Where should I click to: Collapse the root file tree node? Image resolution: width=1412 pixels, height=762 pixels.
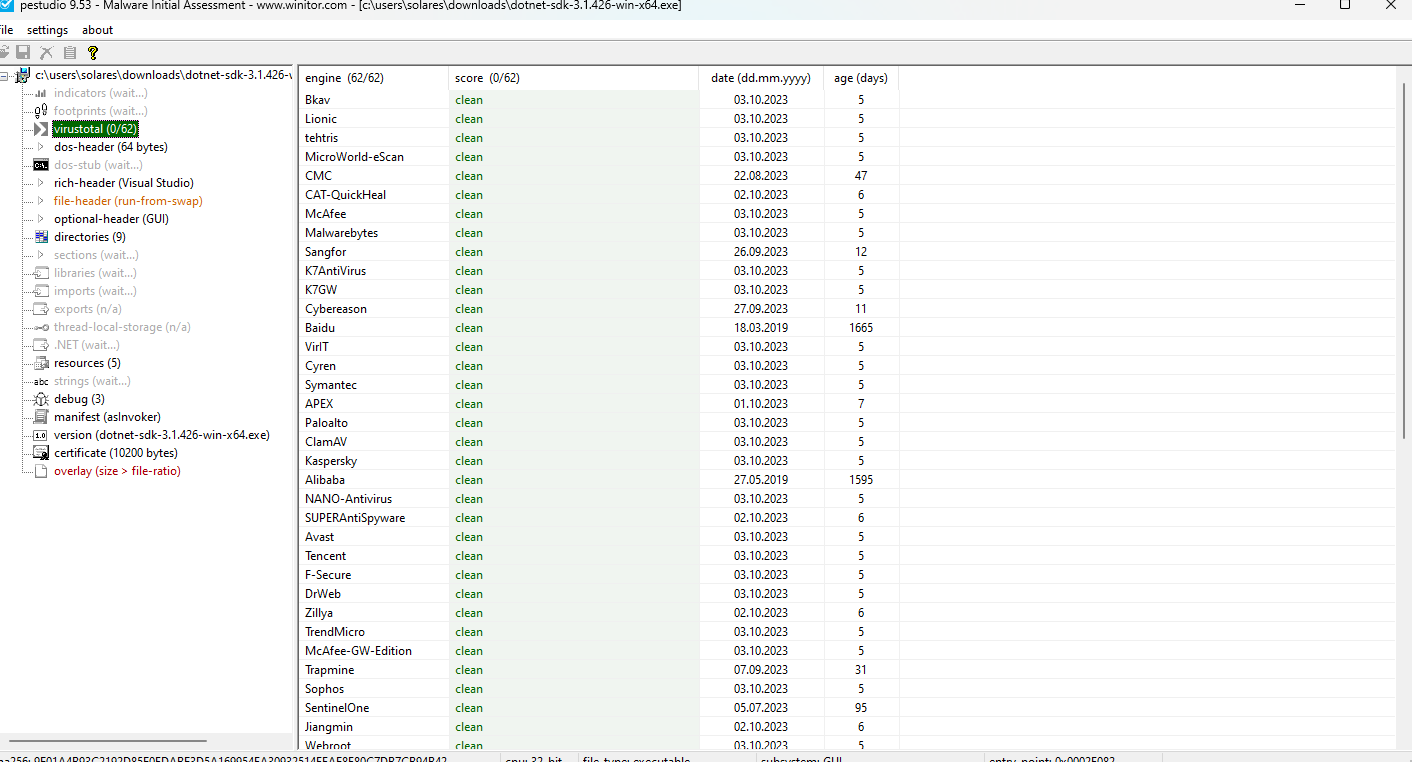5,75
